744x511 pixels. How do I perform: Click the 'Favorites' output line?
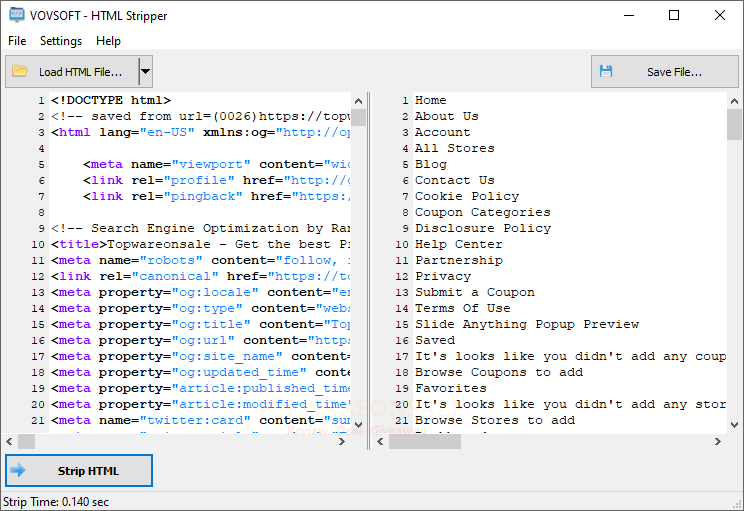click(451, 389)
